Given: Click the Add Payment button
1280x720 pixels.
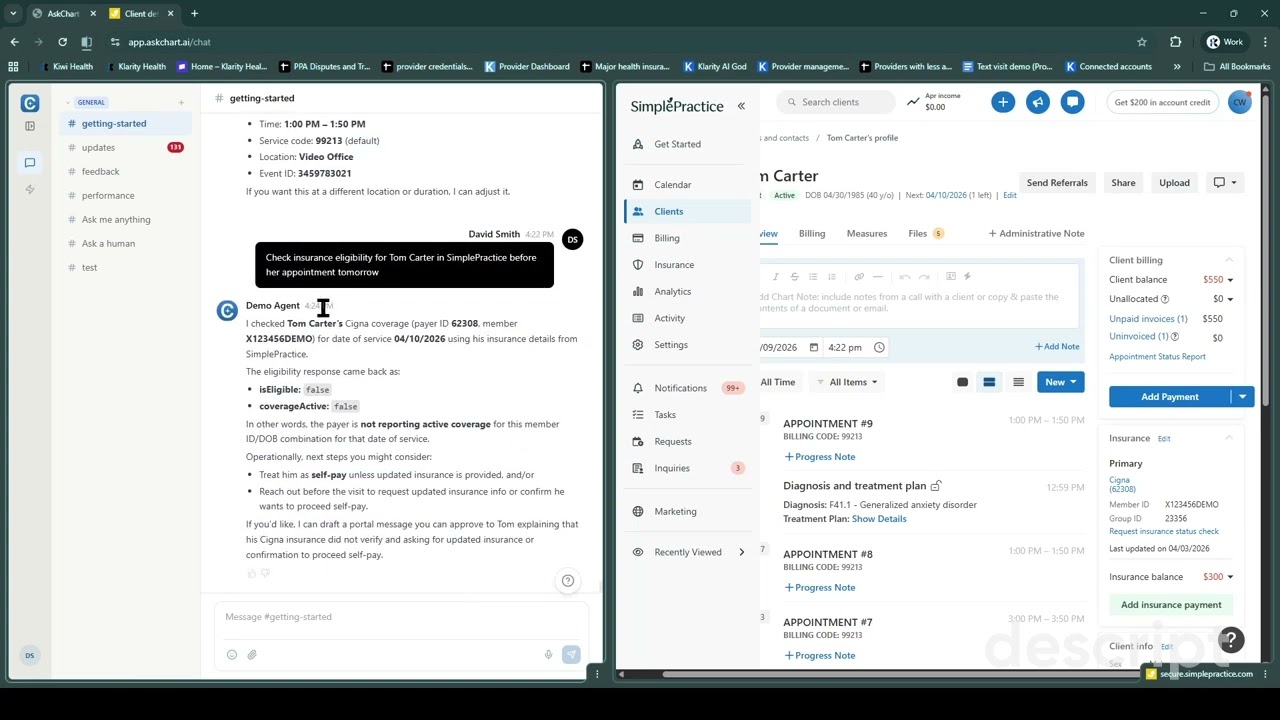Looking at the screenshot, I should click(1170, 397).
